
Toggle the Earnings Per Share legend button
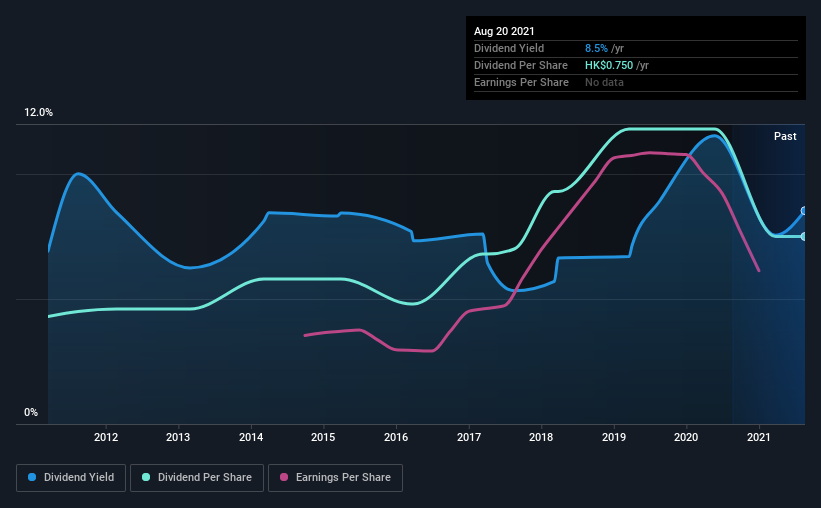click(x=335, y=478)
